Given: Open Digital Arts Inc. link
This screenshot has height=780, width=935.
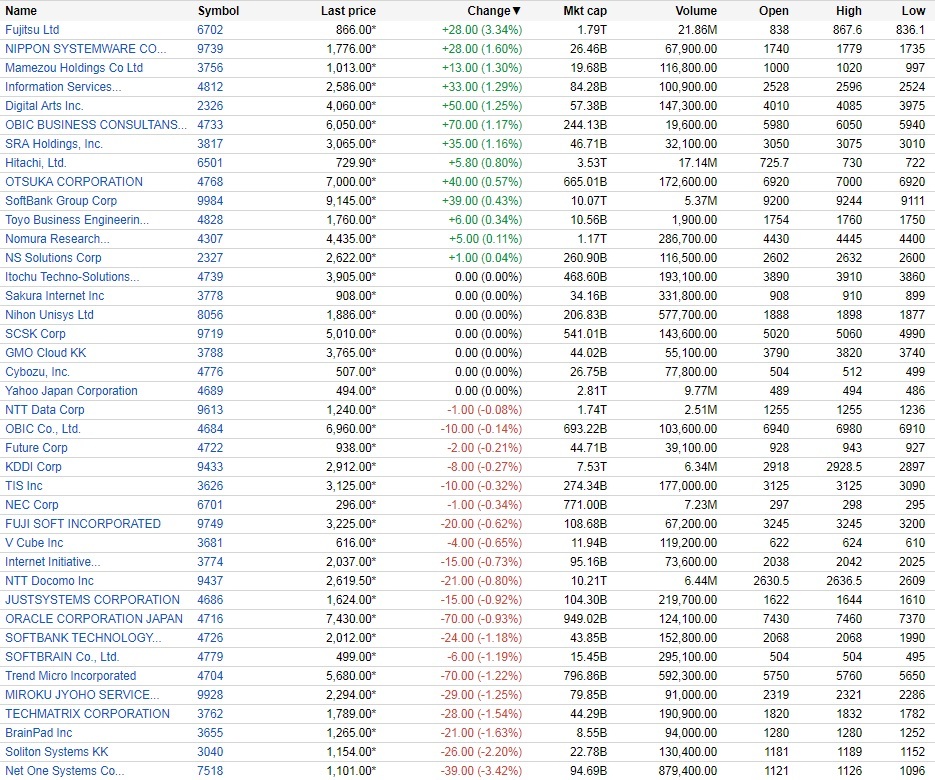Looking at the screenshot, I should [x=44, y=106].
